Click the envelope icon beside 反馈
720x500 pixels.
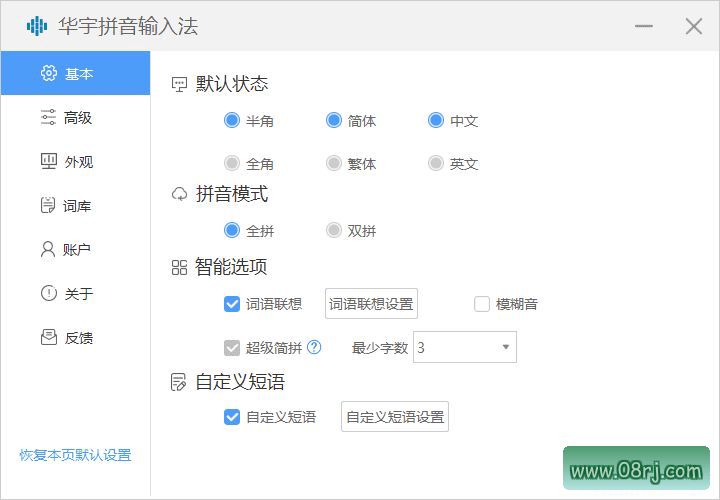[48, 338]
